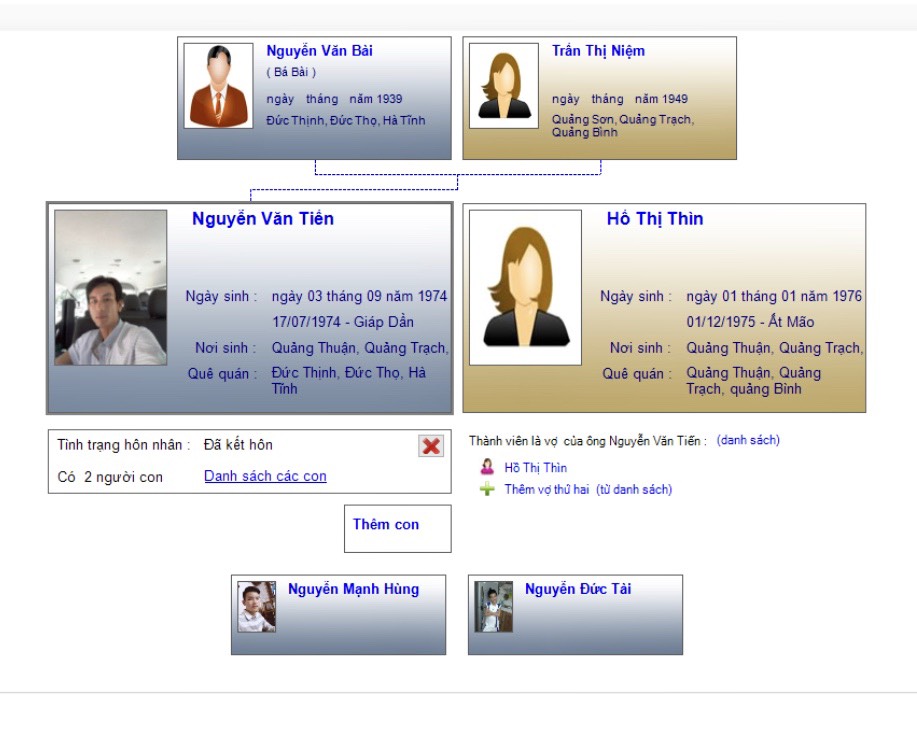Click the birth year text 'năm 1949'
Image resolution: width=917 pixels, height=732 pixels.
click(x=661, y=99)
